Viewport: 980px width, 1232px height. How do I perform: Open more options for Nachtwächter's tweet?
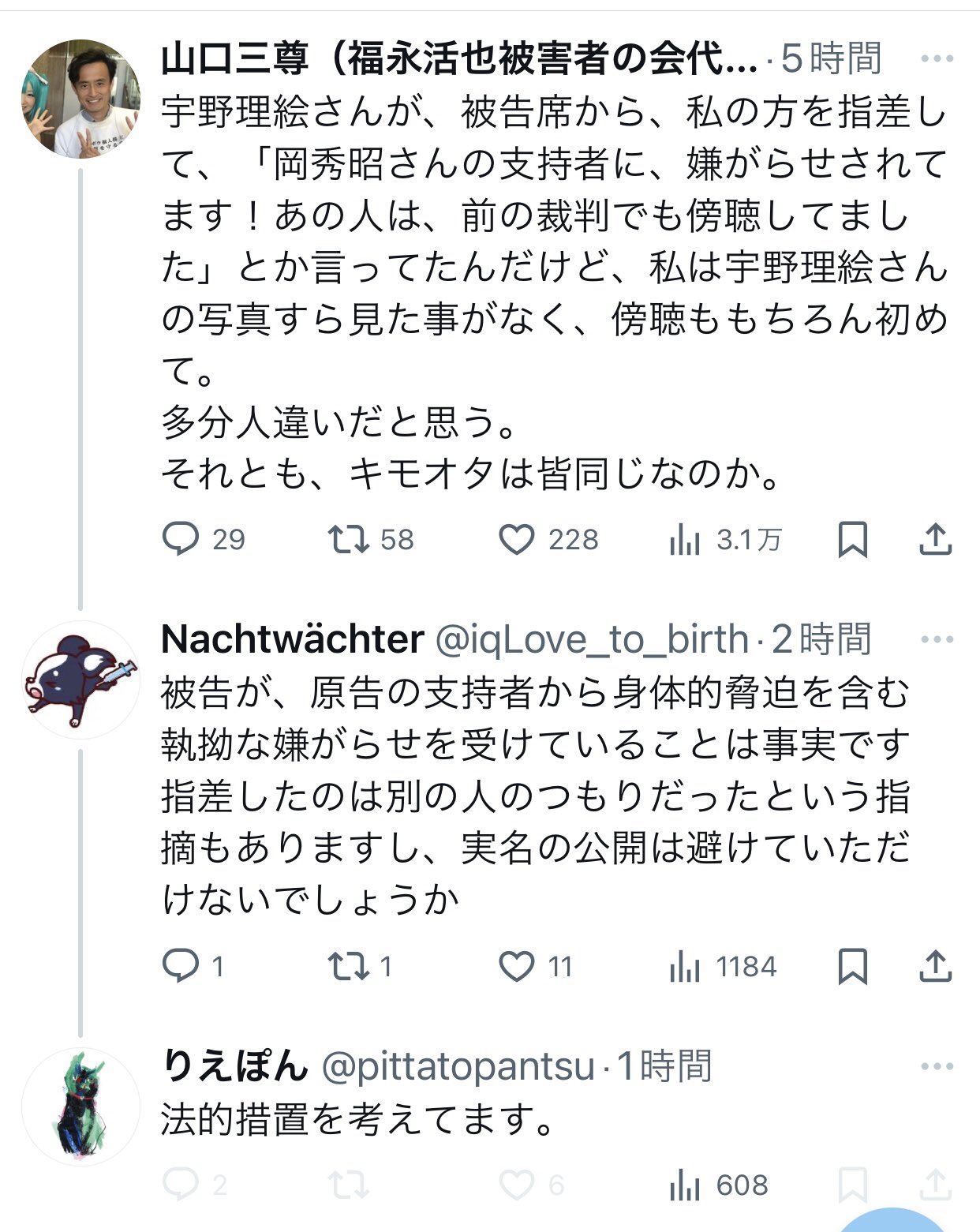(937, 639)
